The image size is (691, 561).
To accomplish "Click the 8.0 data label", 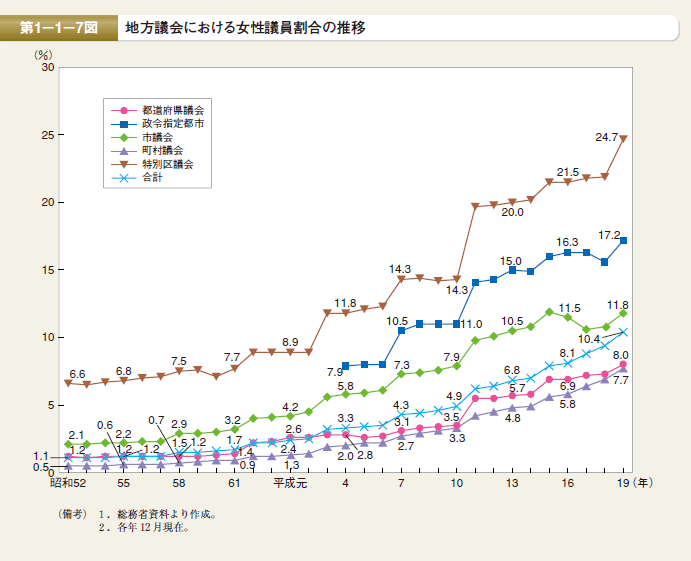I will (620, 355).
